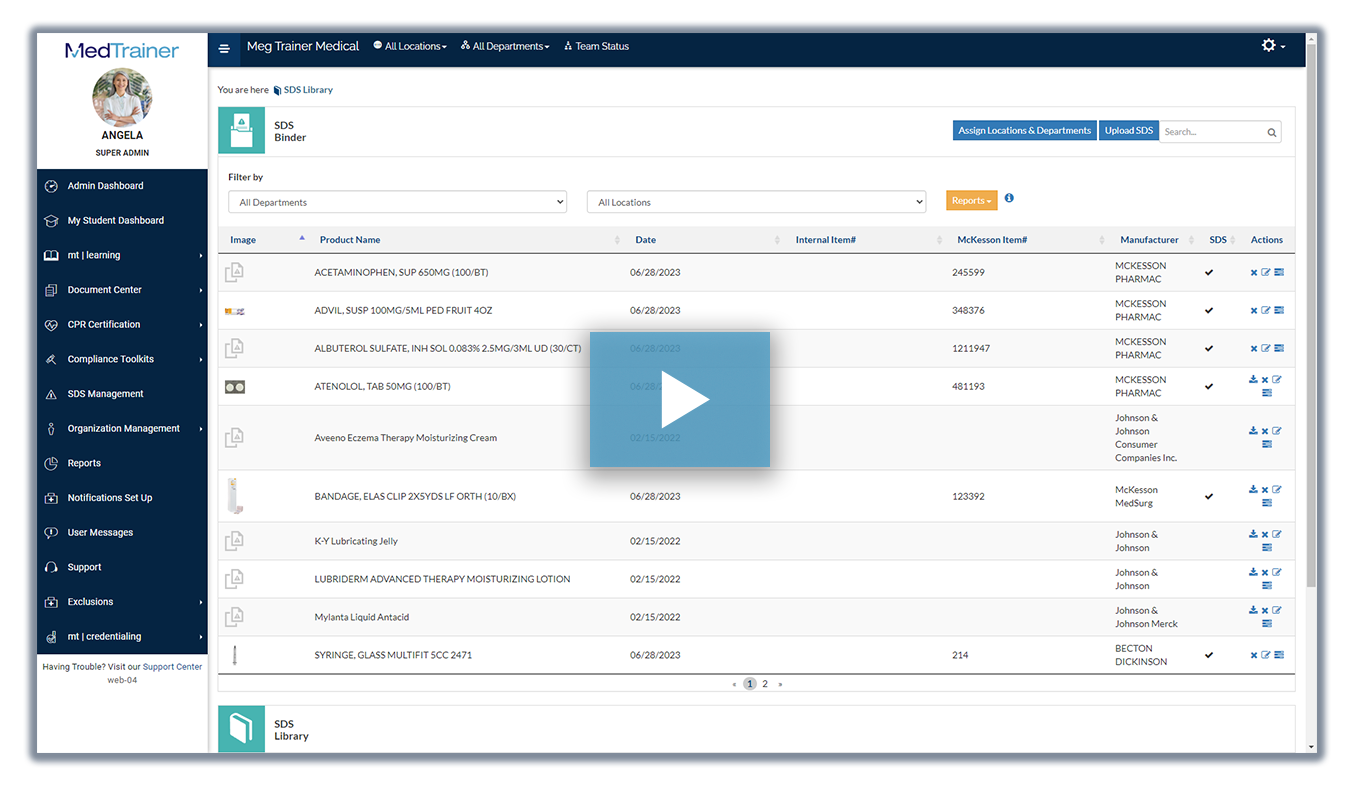Screen dimensions: 1359x798
Task: Edit the ADVIL, SUSP row entry
Action: (1265, 310)
